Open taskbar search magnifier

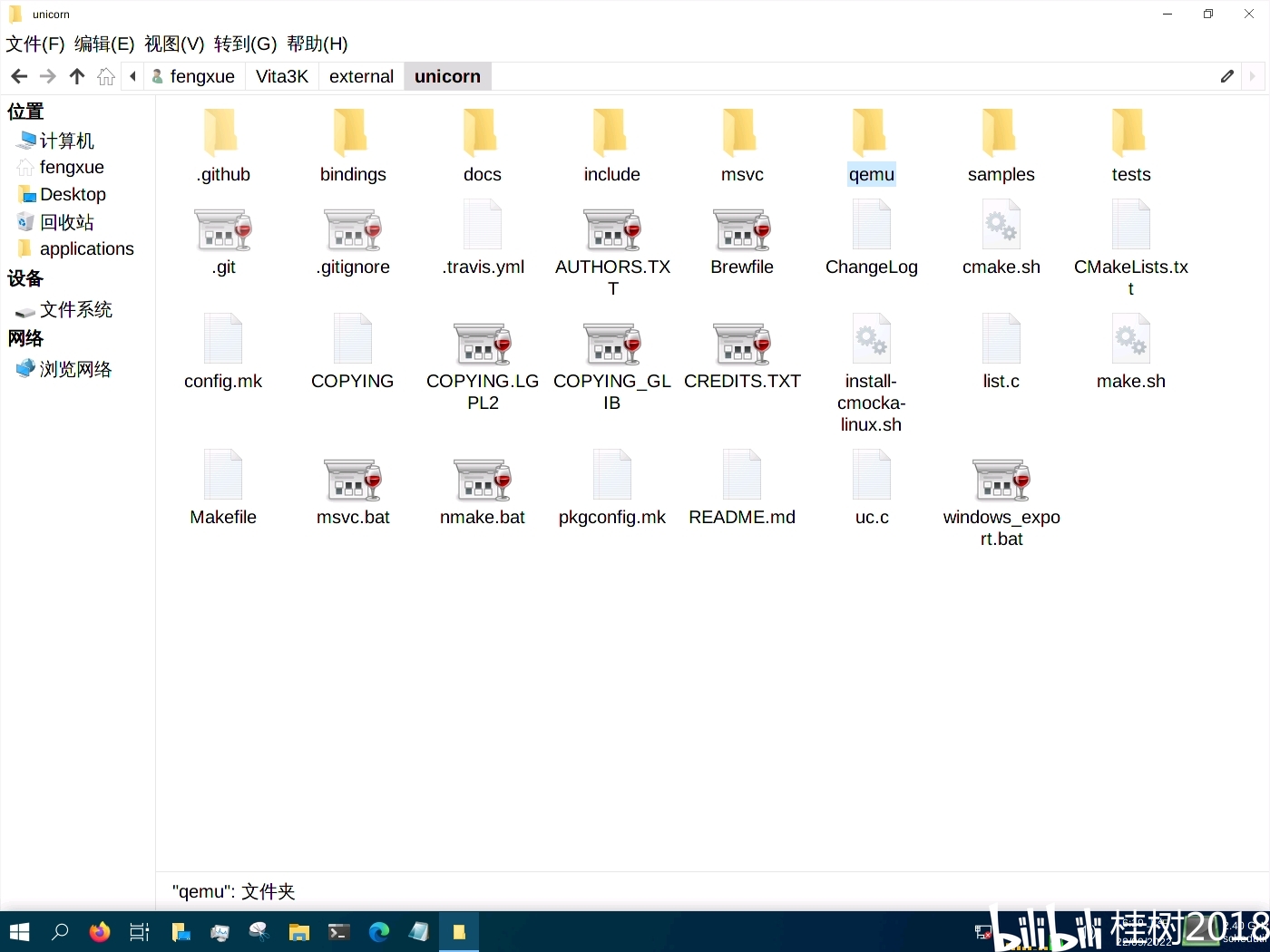pos(60,932)
